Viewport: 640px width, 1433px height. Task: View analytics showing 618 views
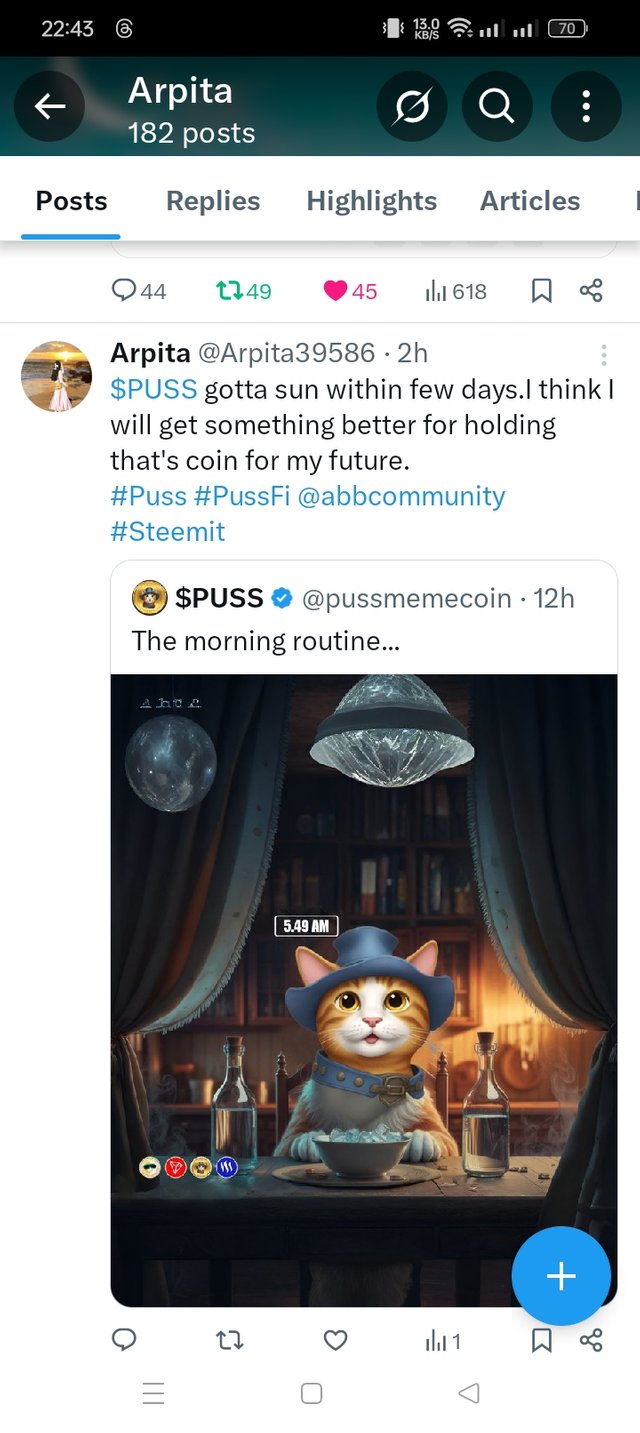(436, 291)
